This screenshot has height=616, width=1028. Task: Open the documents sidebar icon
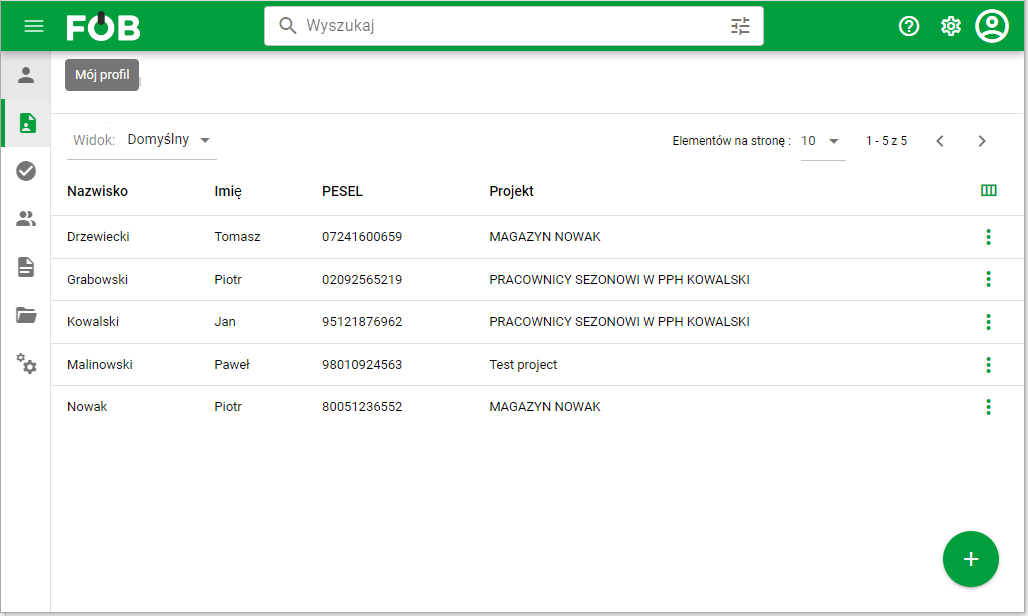[26, 267]
